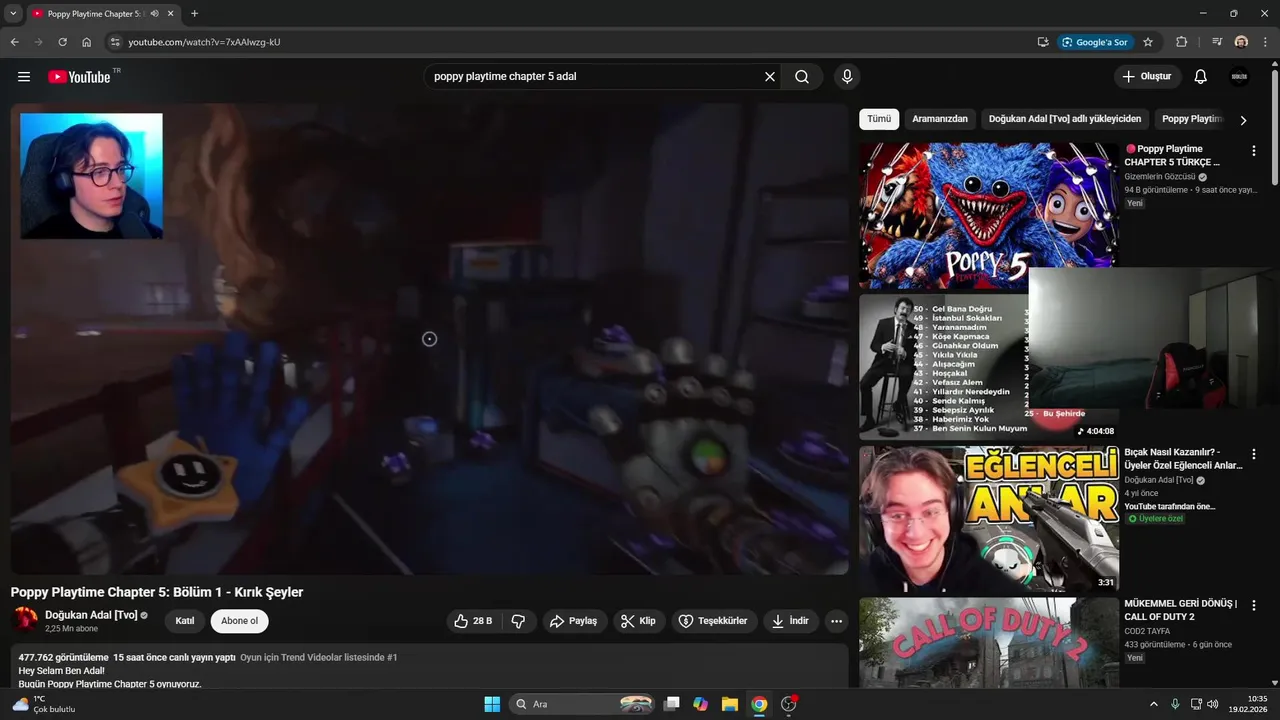Open the YouTube hamburger guide menu
Image resolution: width=1280 pixels, height=720 pixels.
click(24, 77)
